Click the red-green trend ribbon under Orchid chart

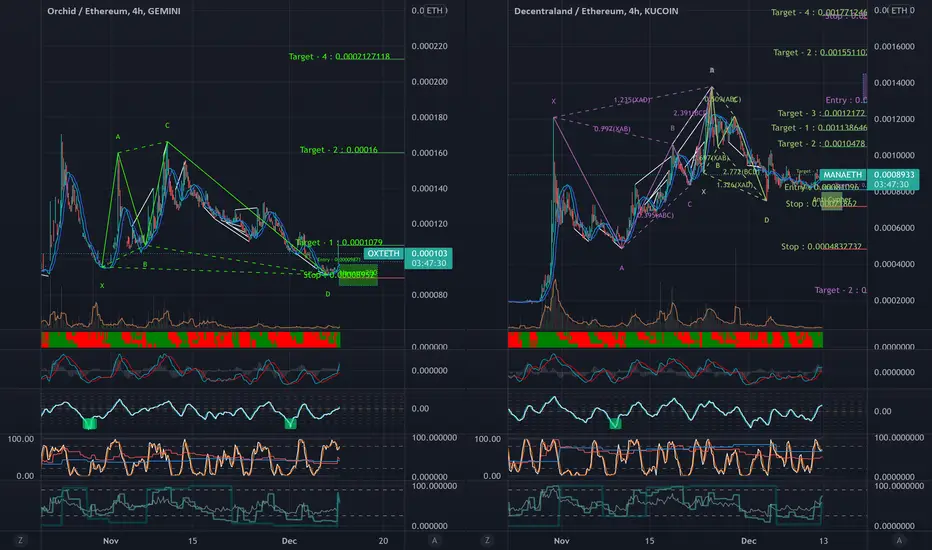[190, 340]
